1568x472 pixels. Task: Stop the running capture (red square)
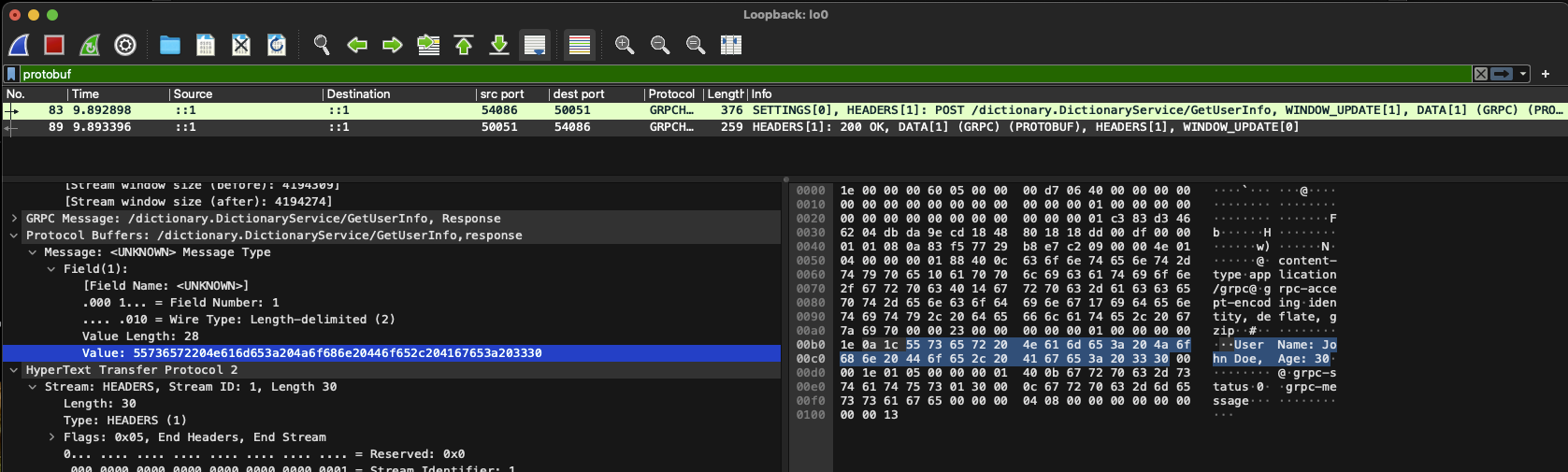pos(54,45)
